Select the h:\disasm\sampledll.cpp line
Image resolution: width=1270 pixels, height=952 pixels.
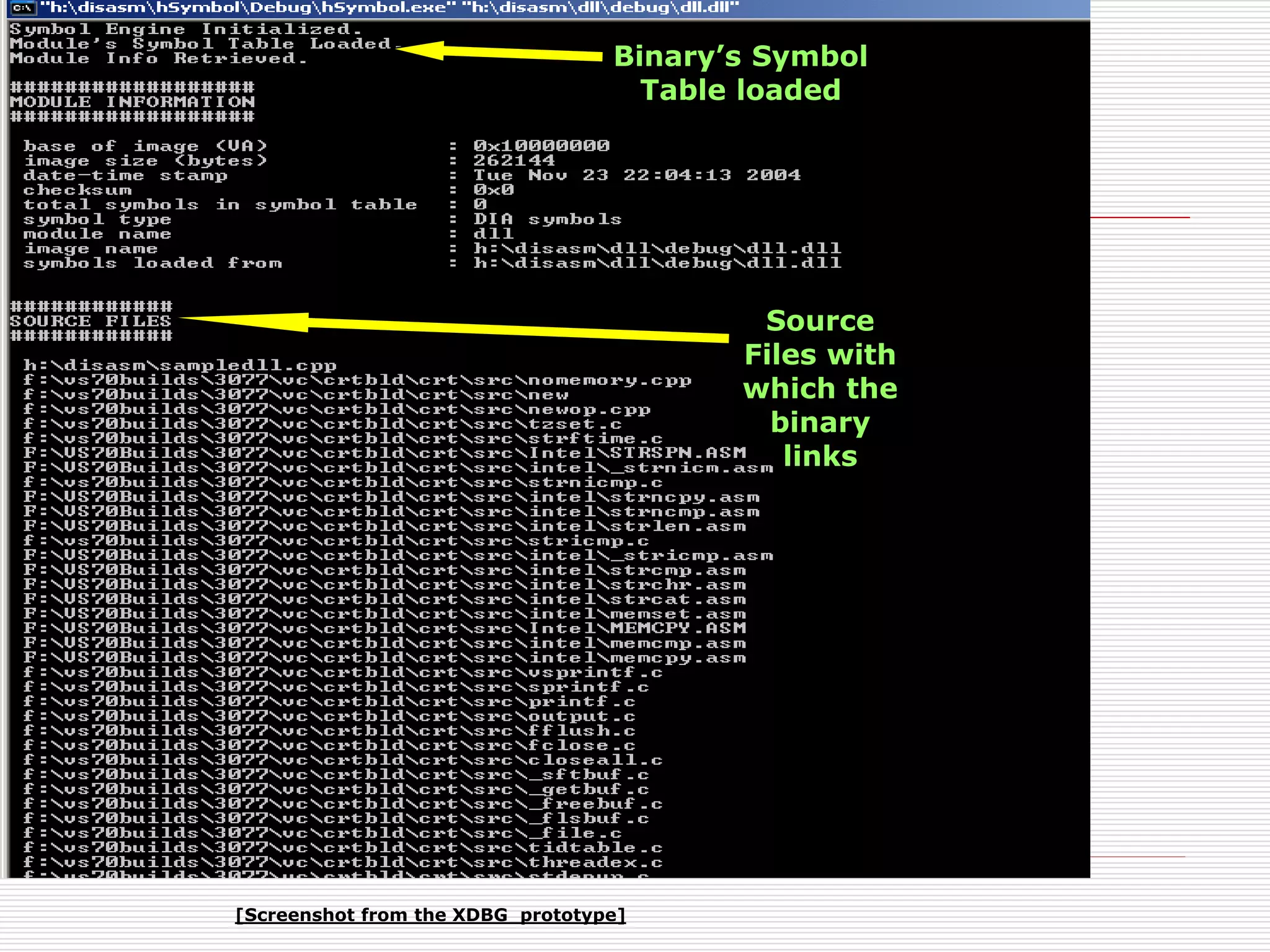[180, 366]
